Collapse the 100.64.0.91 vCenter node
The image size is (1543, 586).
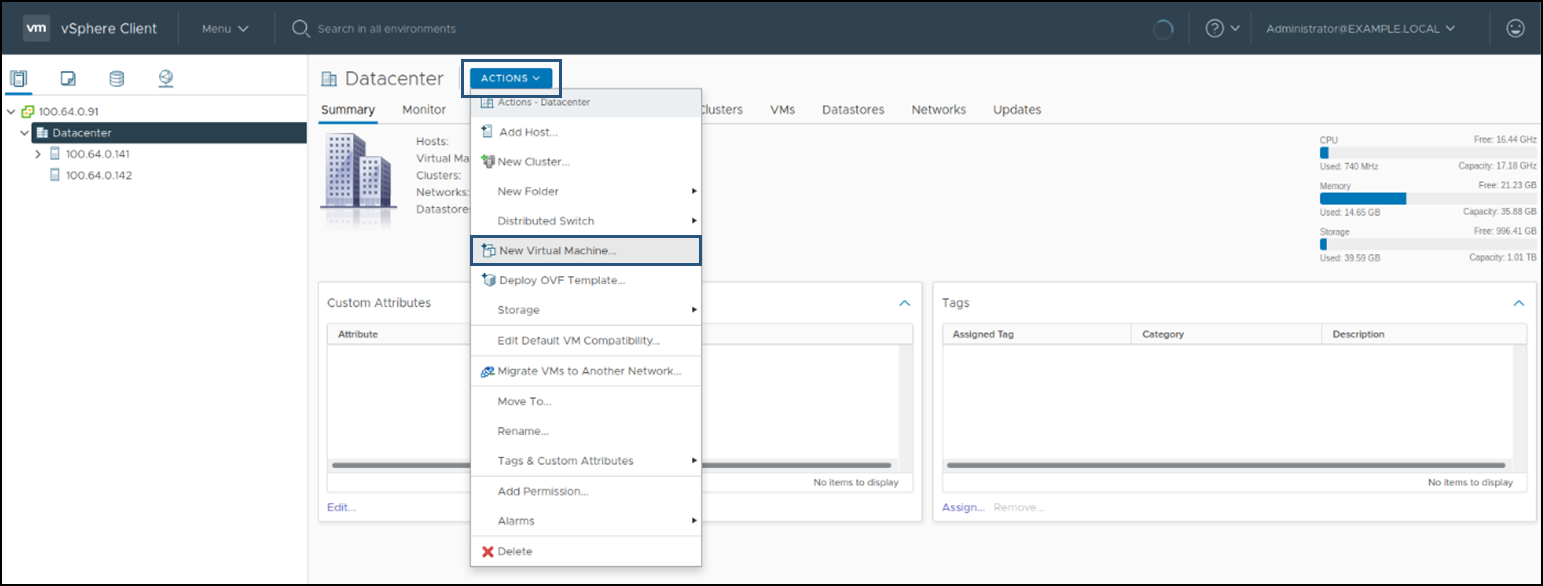point(11,112)
